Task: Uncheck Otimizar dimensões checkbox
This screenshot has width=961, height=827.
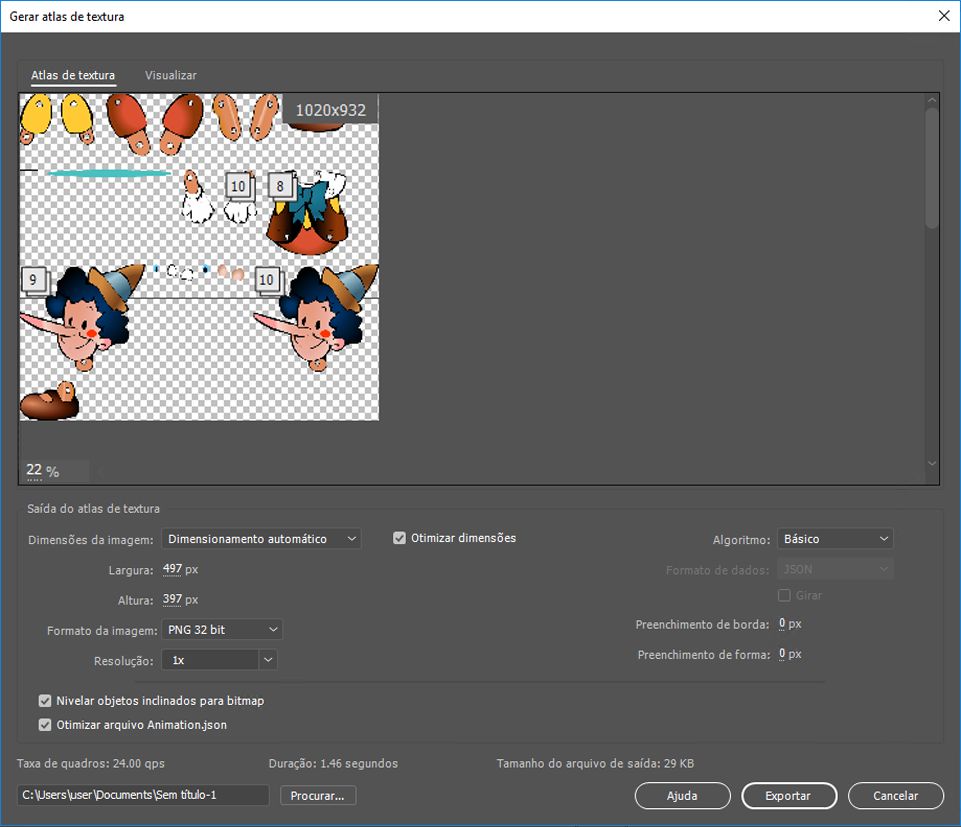Action: [x=399, y=538]
